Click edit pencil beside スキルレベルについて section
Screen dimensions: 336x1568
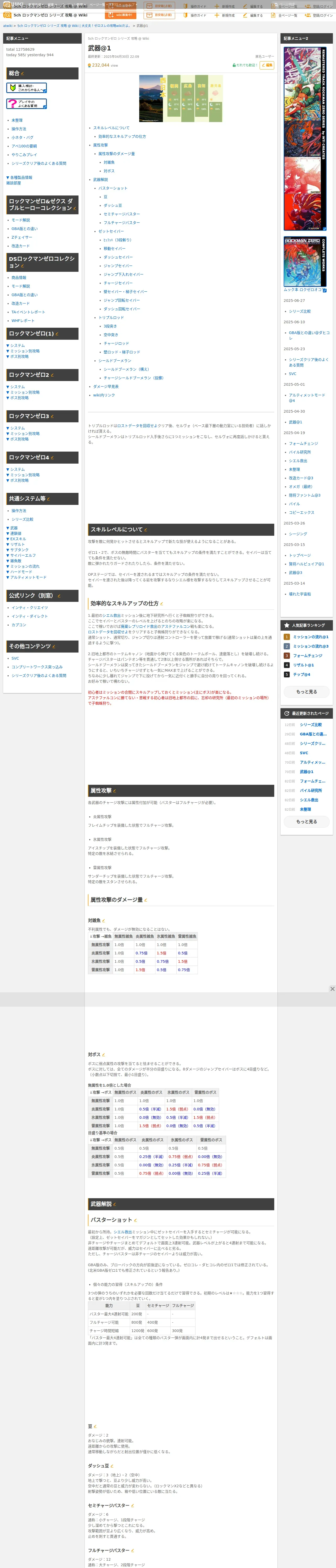pos(146,529)
